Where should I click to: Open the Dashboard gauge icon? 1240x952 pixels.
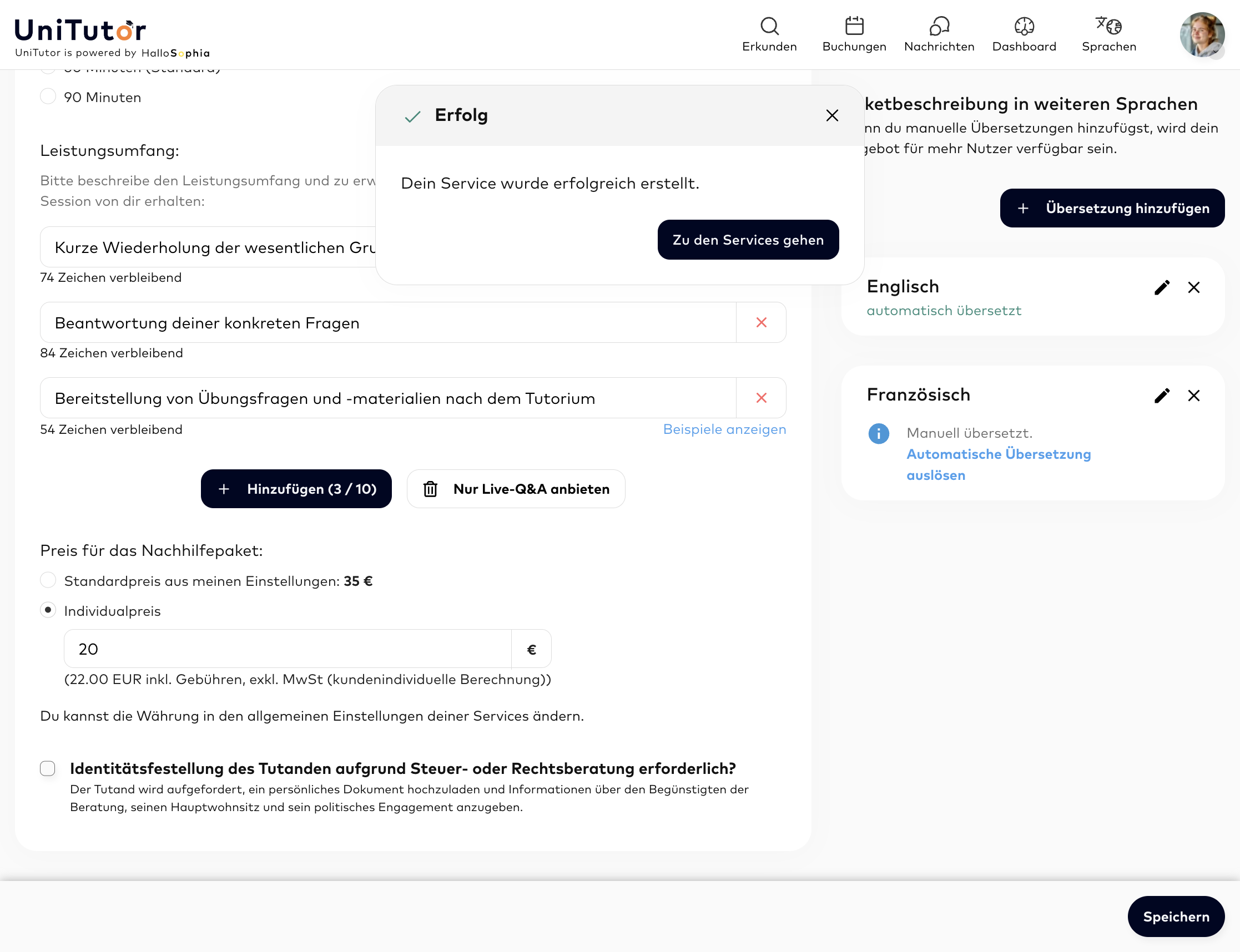click(1024, 26)
